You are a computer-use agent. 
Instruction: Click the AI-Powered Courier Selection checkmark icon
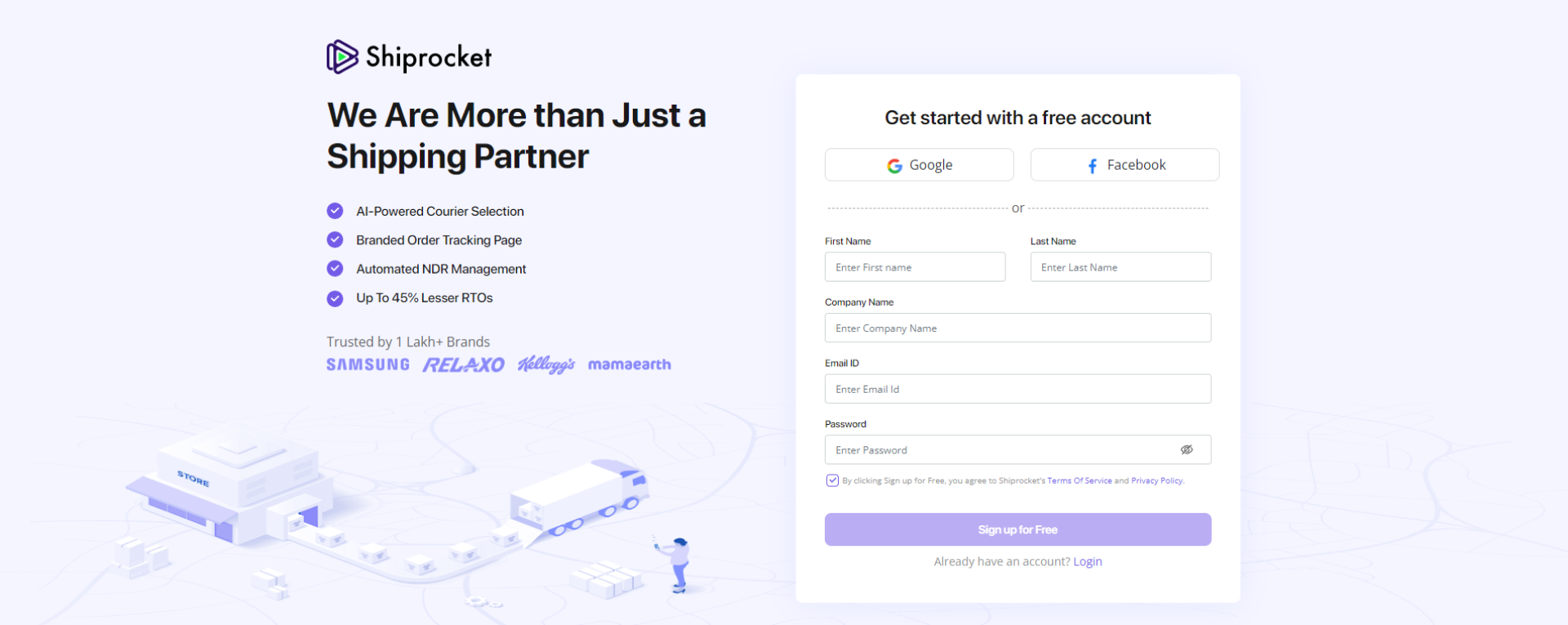coord(335,211)
